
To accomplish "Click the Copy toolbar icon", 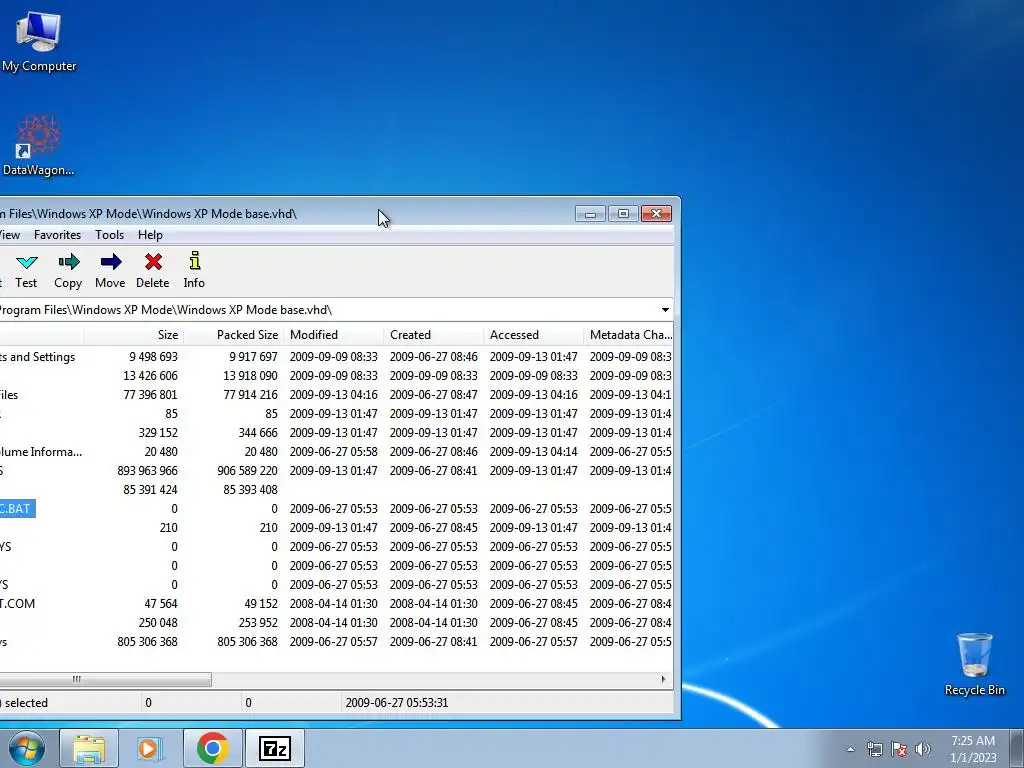I will tap(68, 270).
